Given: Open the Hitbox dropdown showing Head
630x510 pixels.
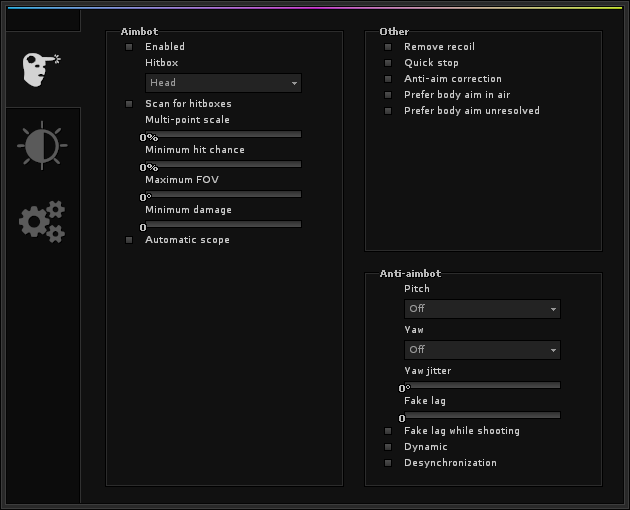Looking at the screenshot, I should click(x=223, y=83).
